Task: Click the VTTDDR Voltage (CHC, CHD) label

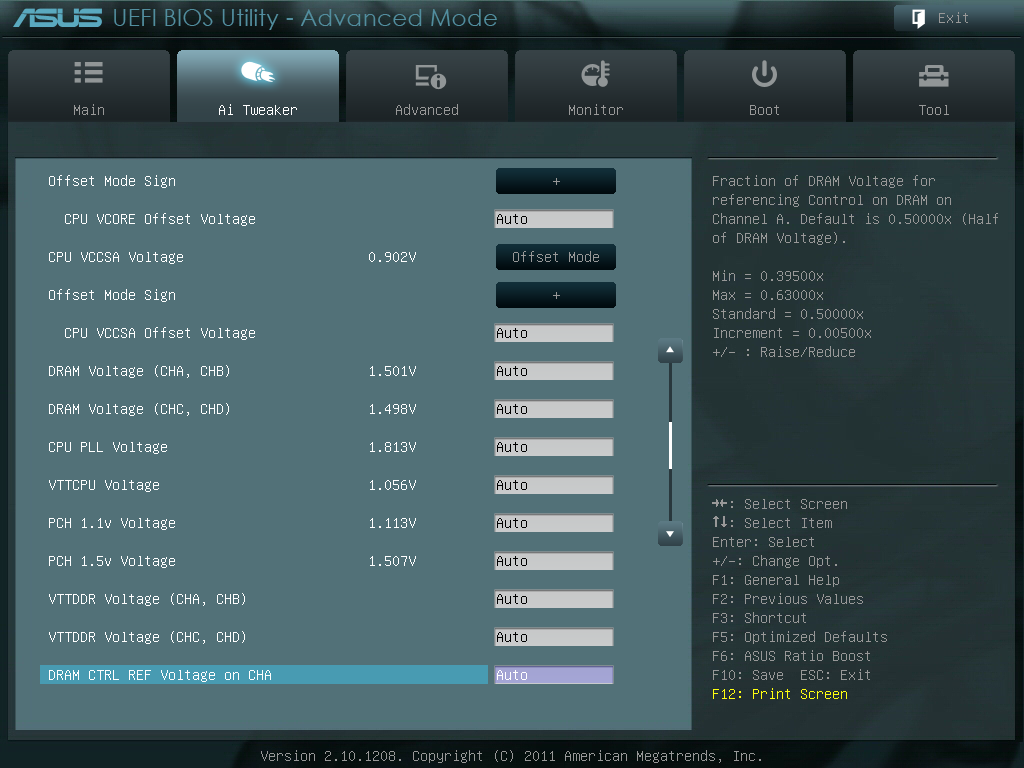Action: pos(147,637)
